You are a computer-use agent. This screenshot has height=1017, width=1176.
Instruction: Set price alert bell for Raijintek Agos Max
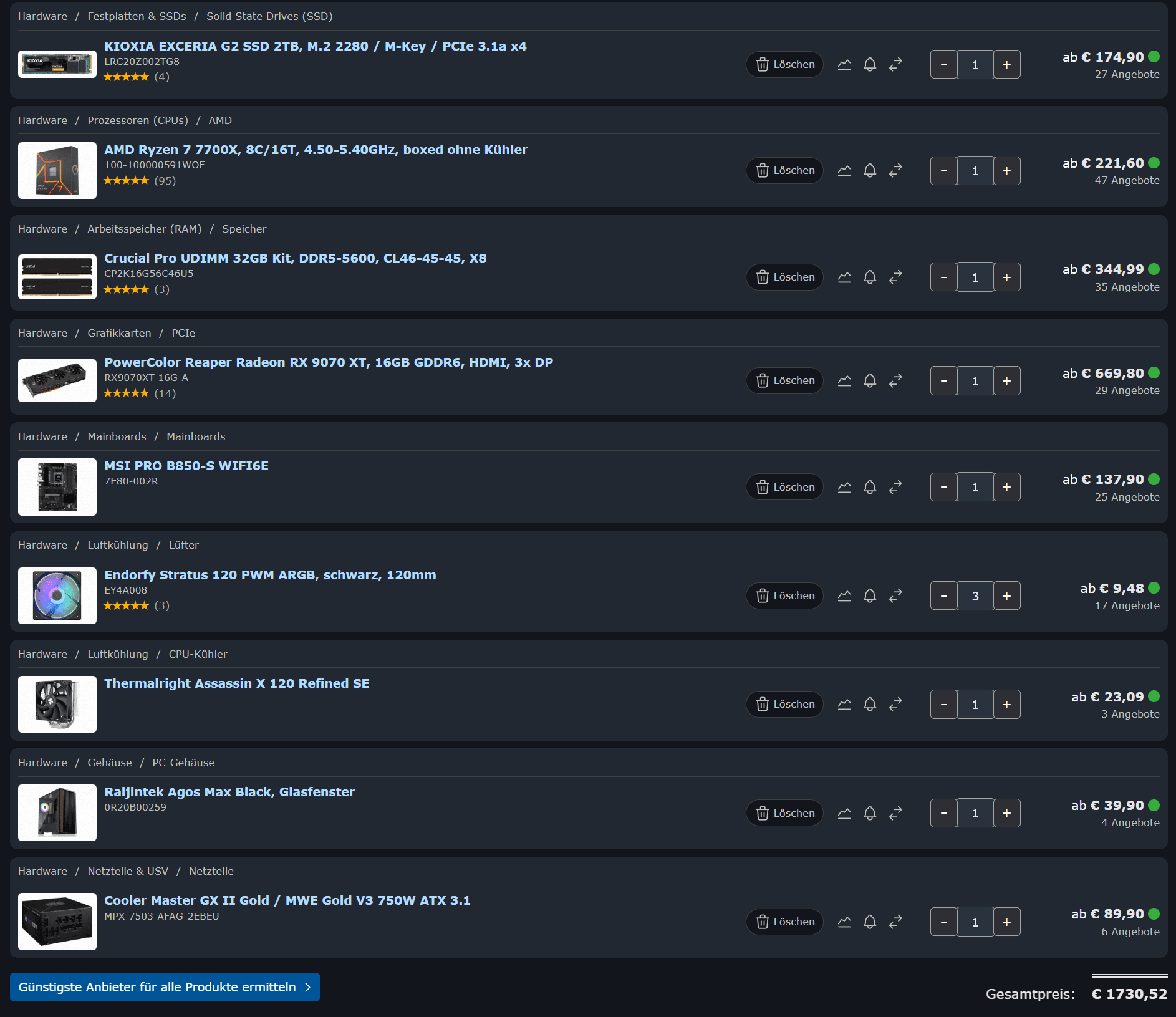click(x=870, y=813)
